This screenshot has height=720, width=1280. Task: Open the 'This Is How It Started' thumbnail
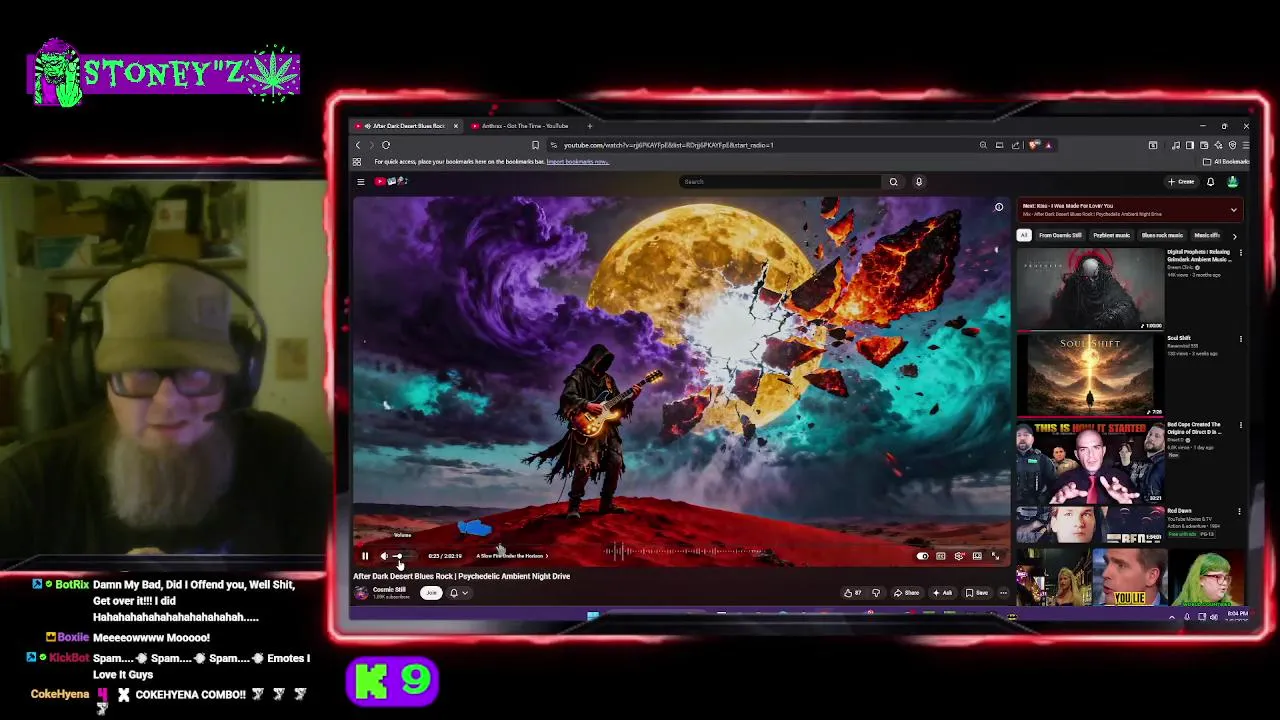[1090, 461]
